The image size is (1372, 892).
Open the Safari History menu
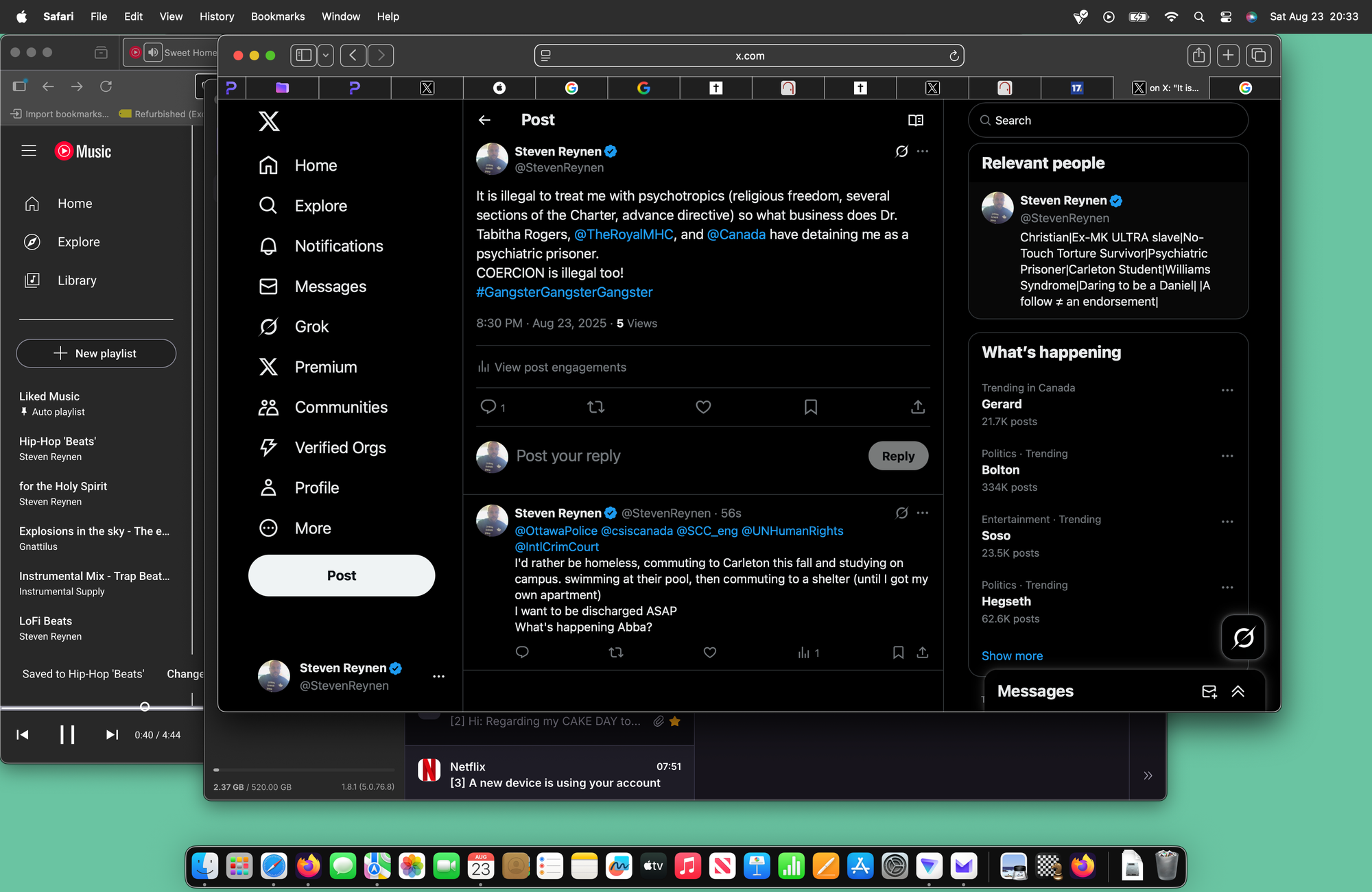(217, 16)
